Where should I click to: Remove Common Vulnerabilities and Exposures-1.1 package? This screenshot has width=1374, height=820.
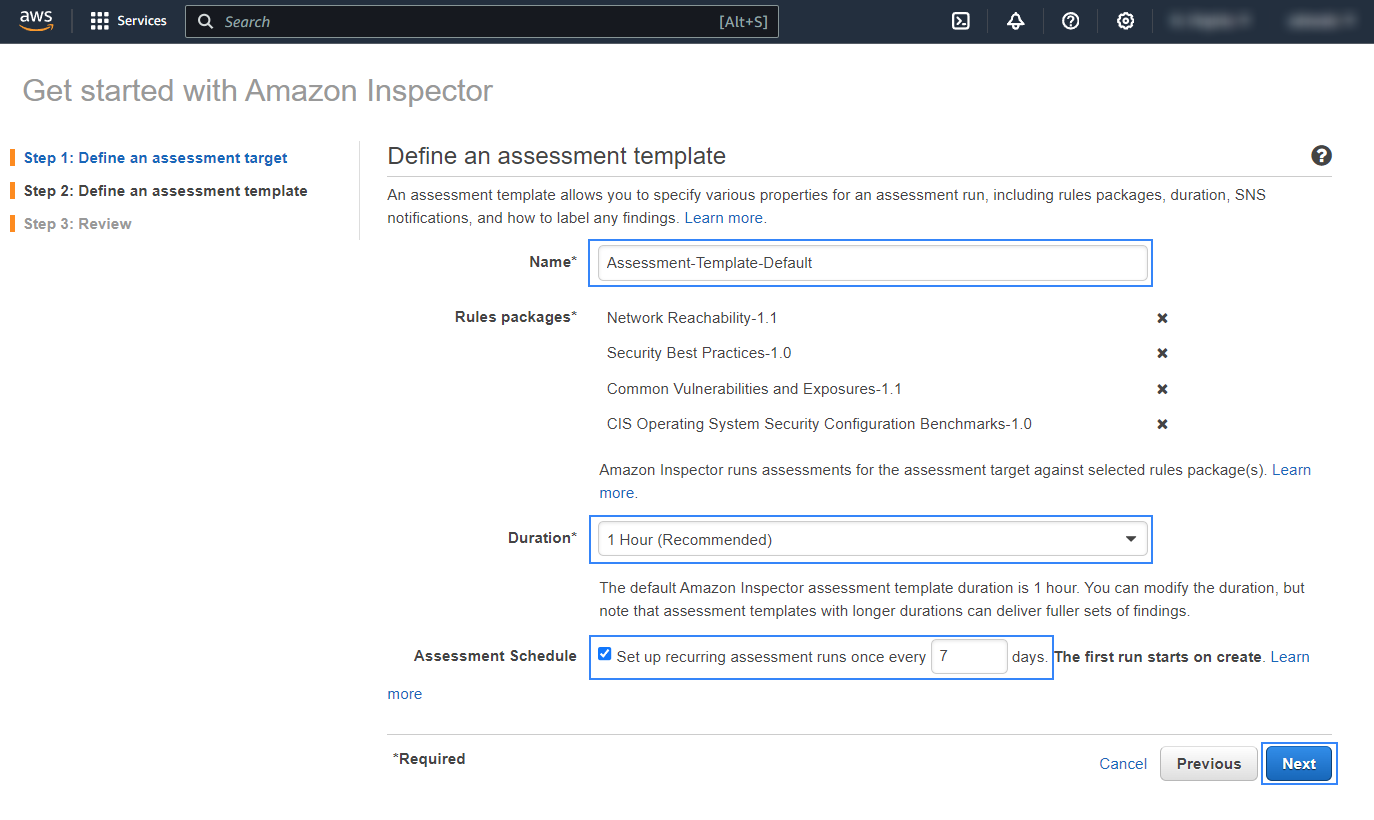tap(1162, 389)
